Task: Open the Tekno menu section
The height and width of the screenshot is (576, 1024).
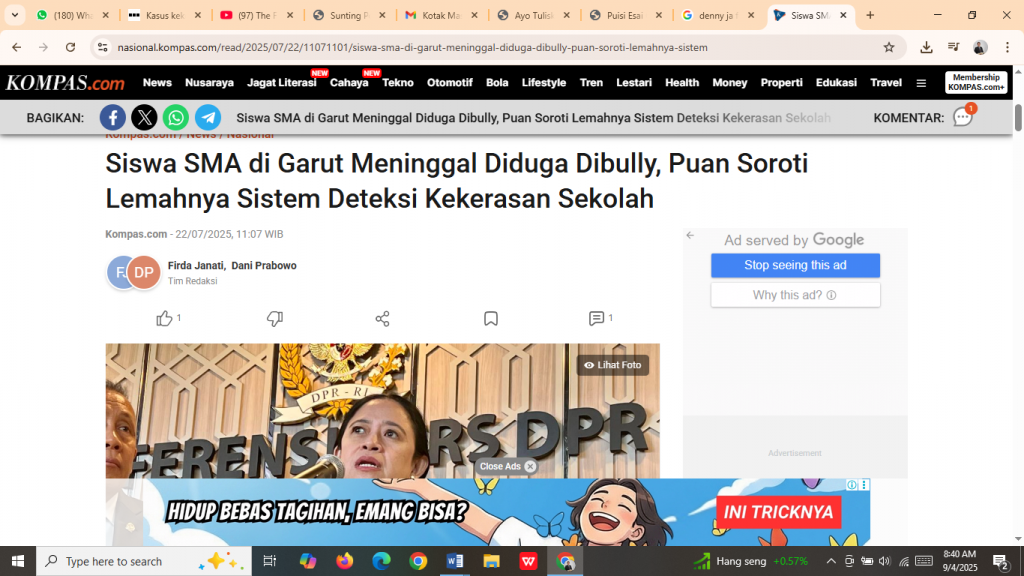Action: [x=398, y=83]
